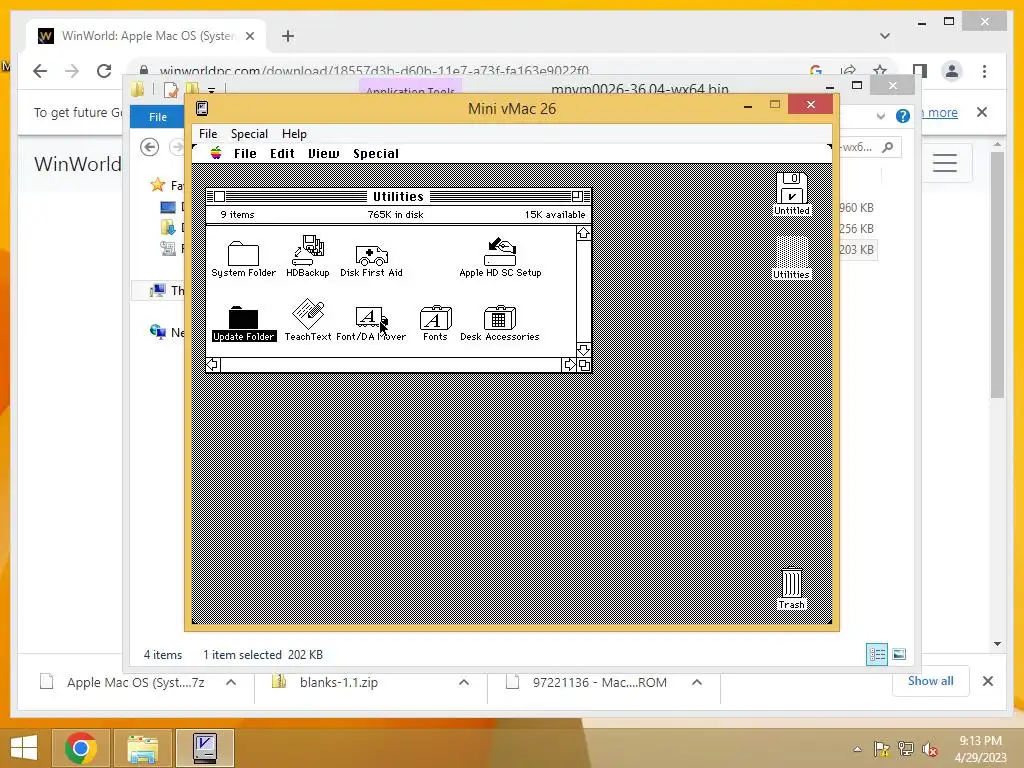
Task: Close the WinWorld Chrome tab
Action: point(249,36)
